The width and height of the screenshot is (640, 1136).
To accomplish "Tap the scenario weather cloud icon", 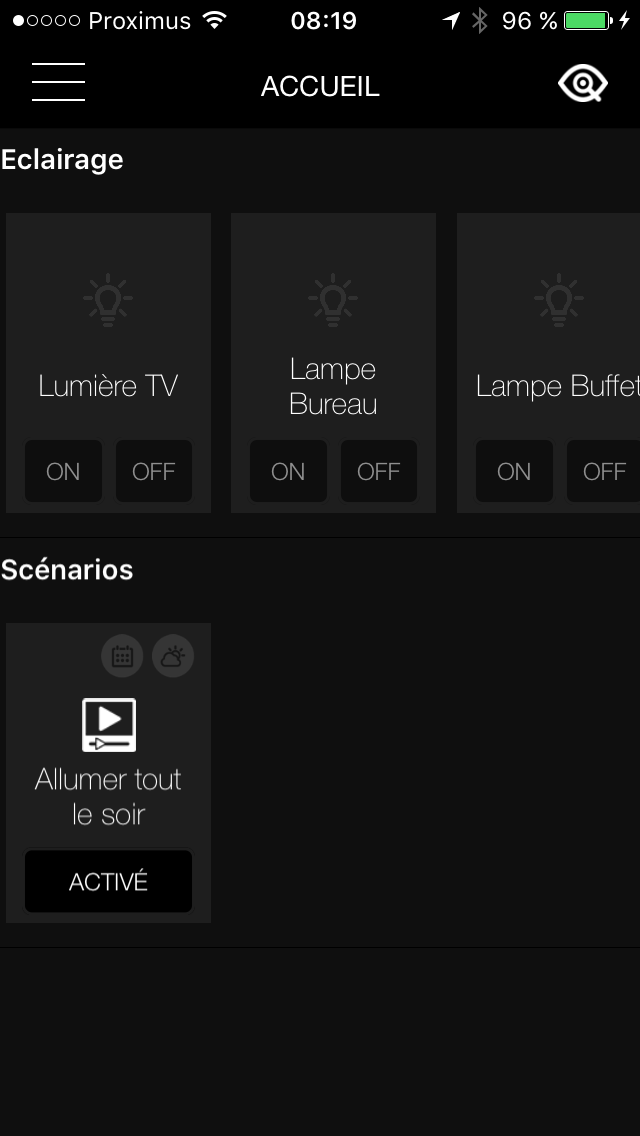I will [173, 656].
